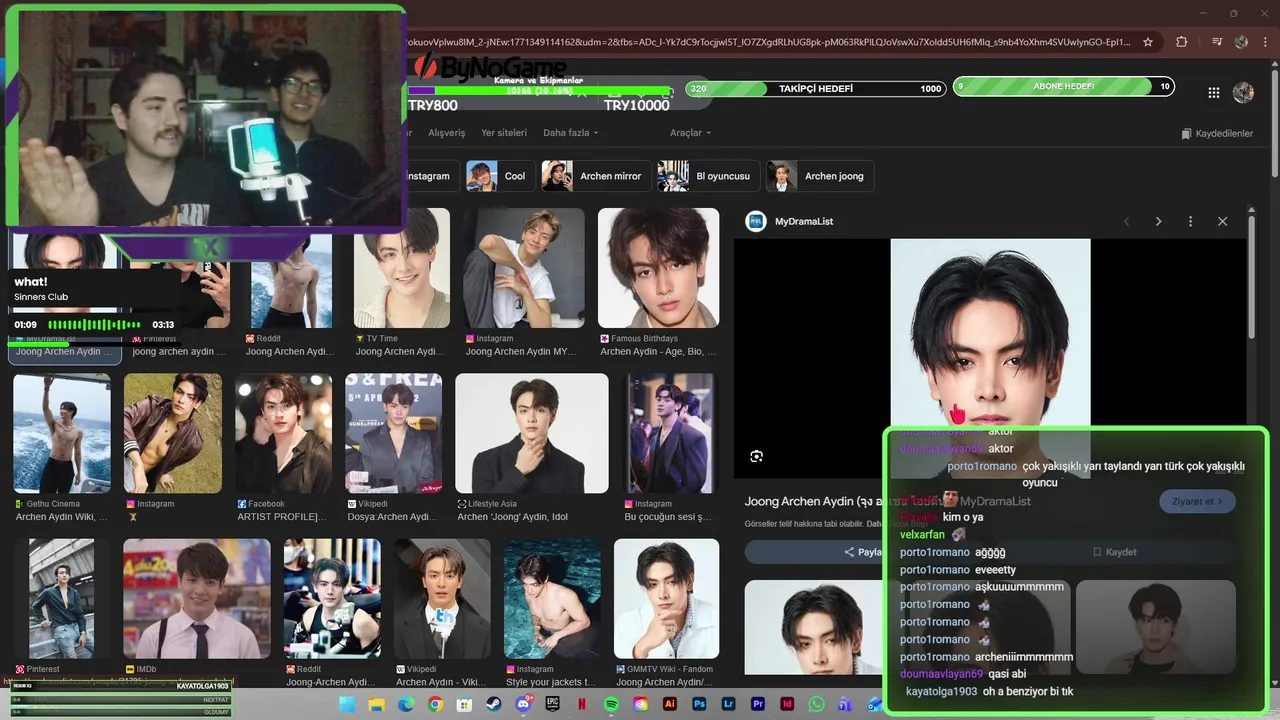This screenshot has height=720, width=1280.
Task: Expand the Araçlar dropdown
Action: click(x=690, y=133)
